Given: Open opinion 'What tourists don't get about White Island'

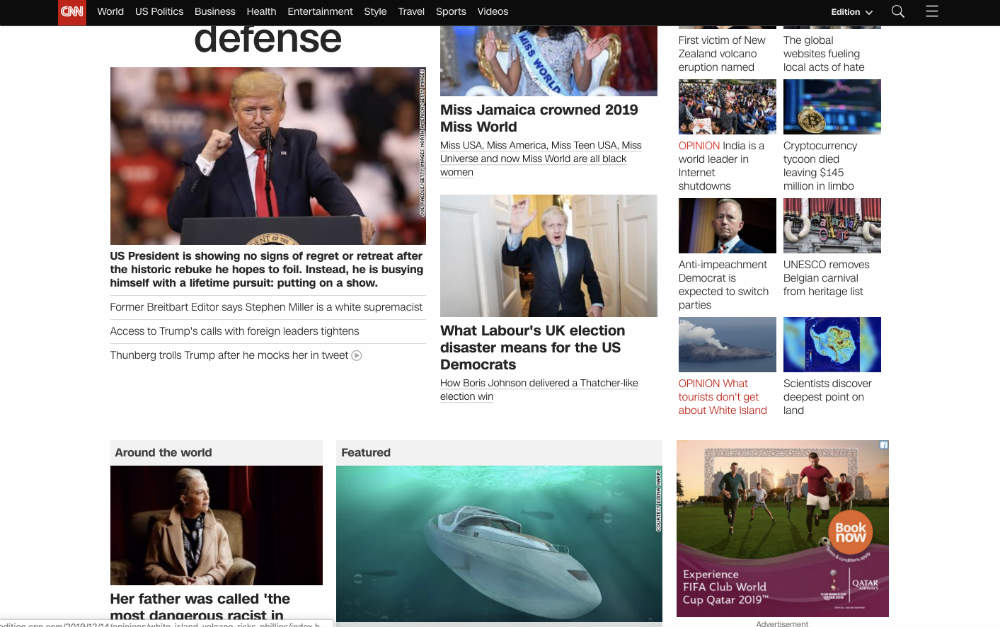Looking at the screenshot, I should pyautogui.click(x=723, y=397).
